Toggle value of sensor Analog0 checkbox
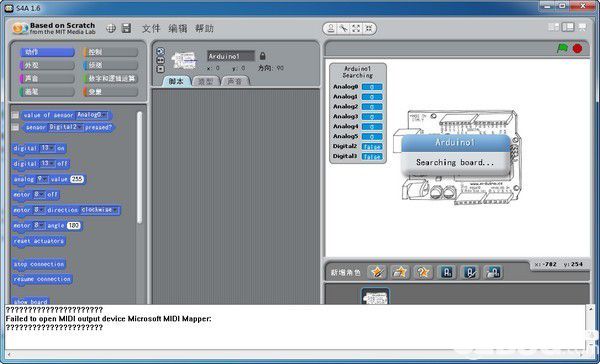600x364 pixels. pos(15,115)
